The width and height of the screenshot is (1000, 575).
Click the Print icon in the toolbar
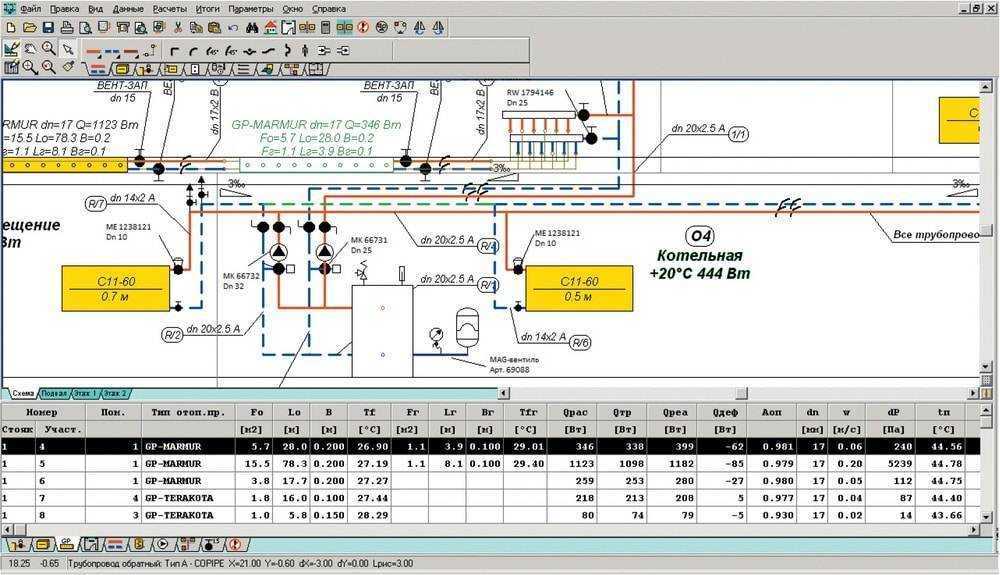point(66,27)
